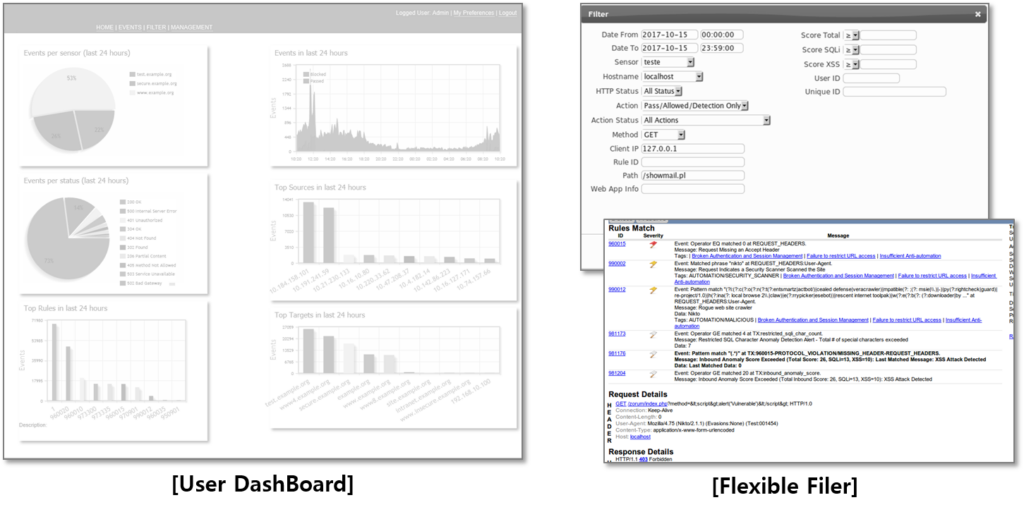The image size is (1024, 512).
Task: Open the Method dropdown set to GET
Action: click(663, 134)
